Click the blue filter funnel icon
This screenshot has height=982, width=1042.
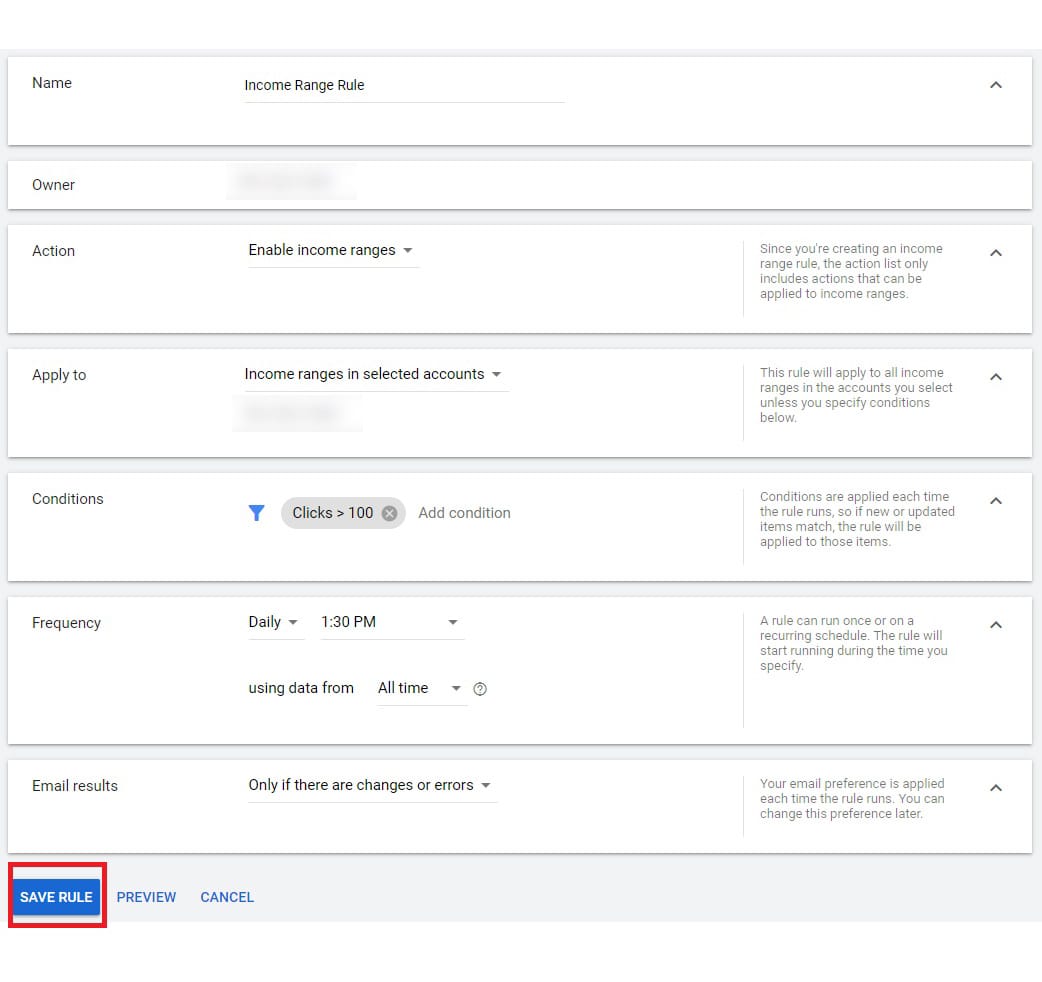point(257,513)
